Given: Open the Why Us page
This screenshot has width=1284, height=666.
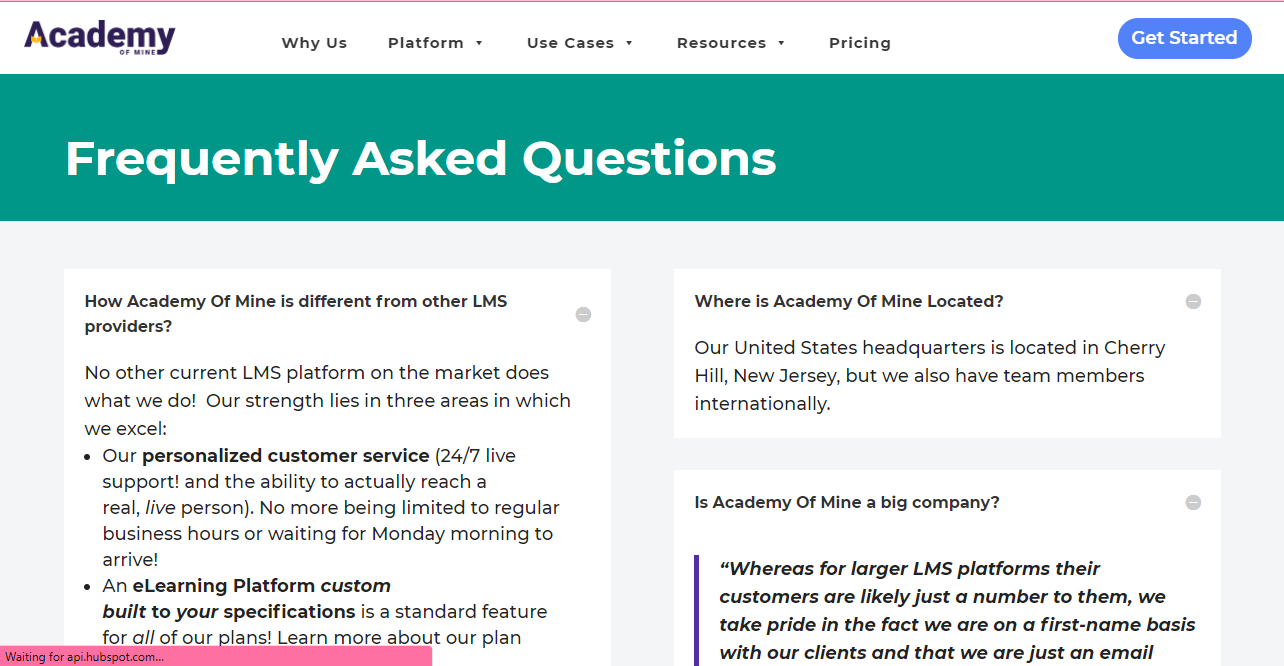Looking at the screenshot, I should click(x=314, y=43).
